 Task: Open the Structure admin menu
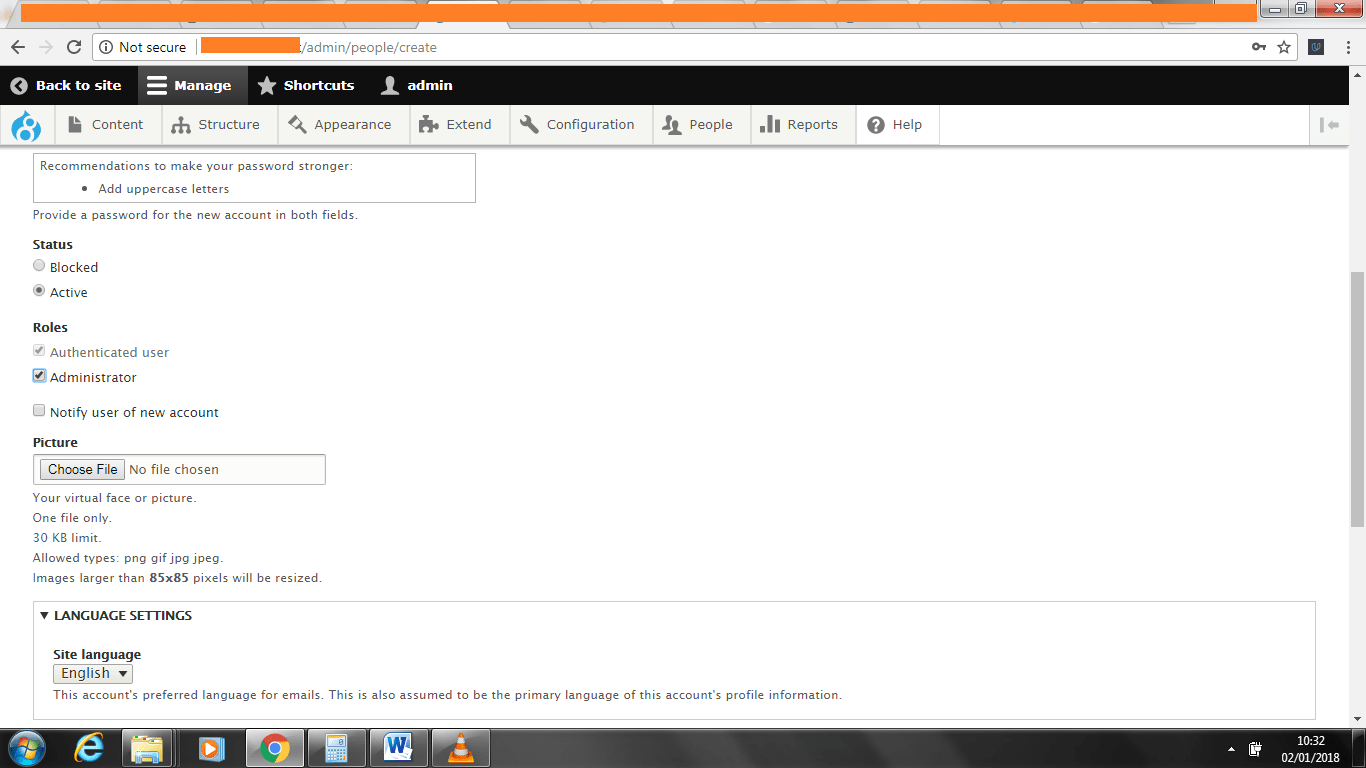tap(216, 125)
